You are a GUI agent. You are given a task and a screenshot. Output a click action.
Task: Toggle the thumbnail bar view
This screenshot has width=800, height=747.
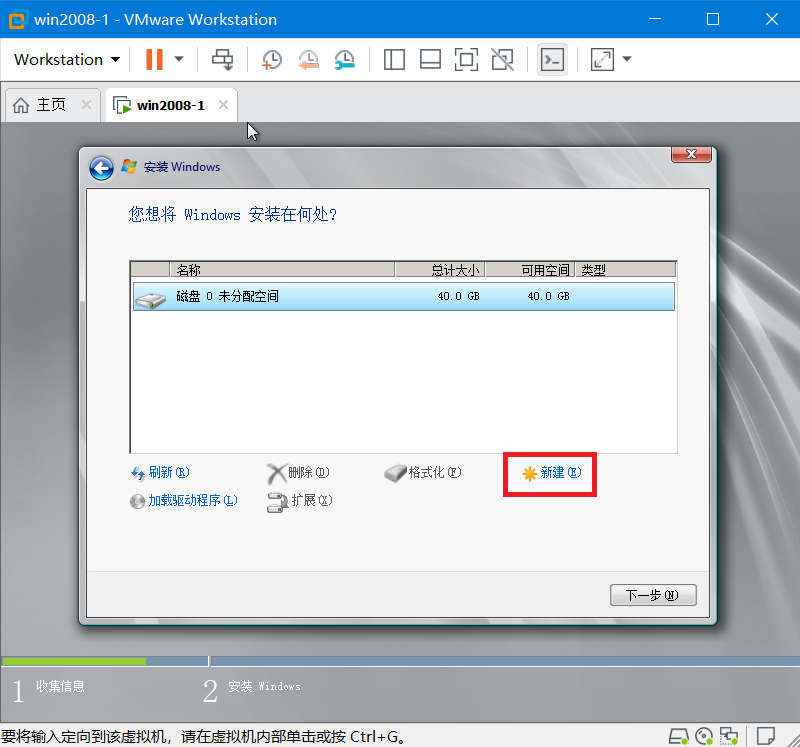pos(430,59)
